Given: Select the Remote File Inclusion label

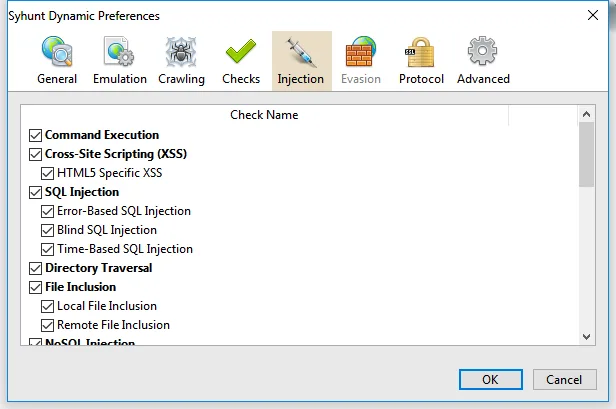Looking at the screenshot, I should coord(114,325).
